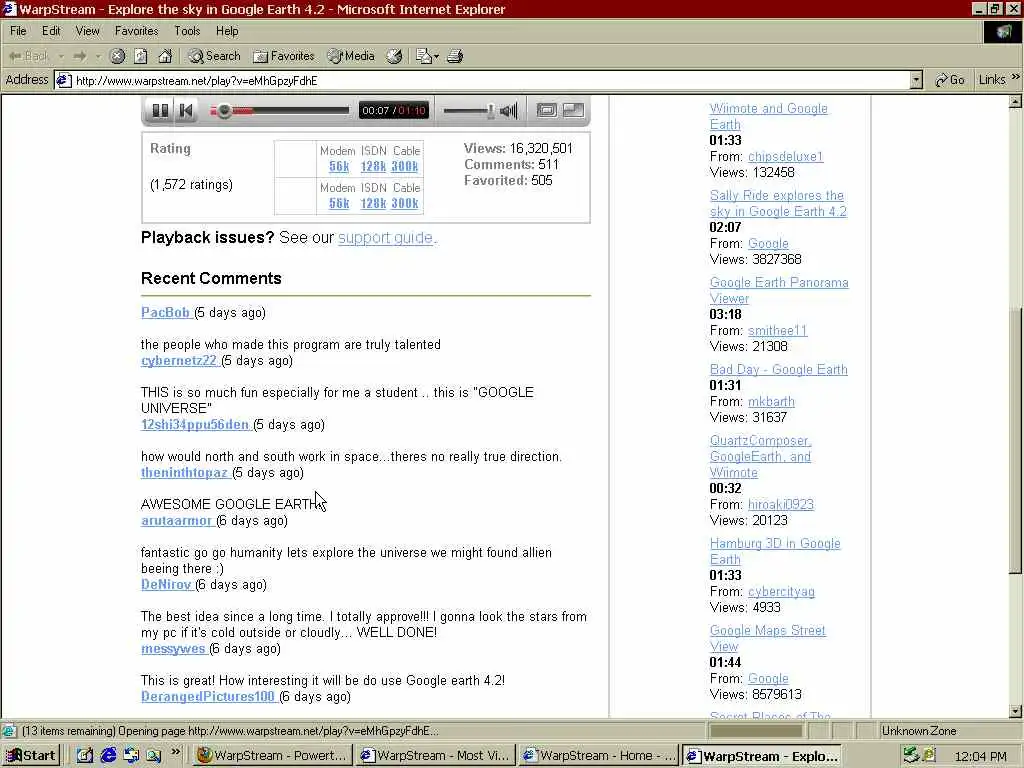Go to the Home page icon

tap(165, 56)
